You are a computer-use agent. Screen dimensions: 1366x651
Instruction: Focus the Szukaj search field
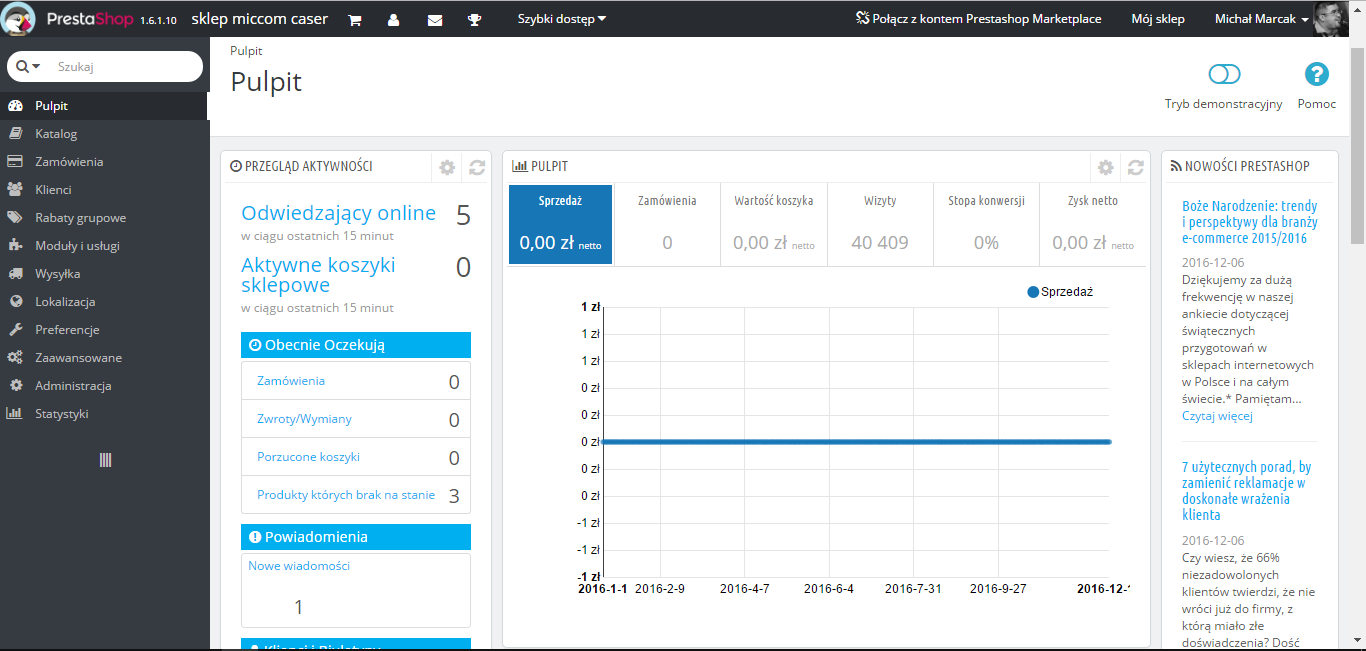(x=125, y=67)
